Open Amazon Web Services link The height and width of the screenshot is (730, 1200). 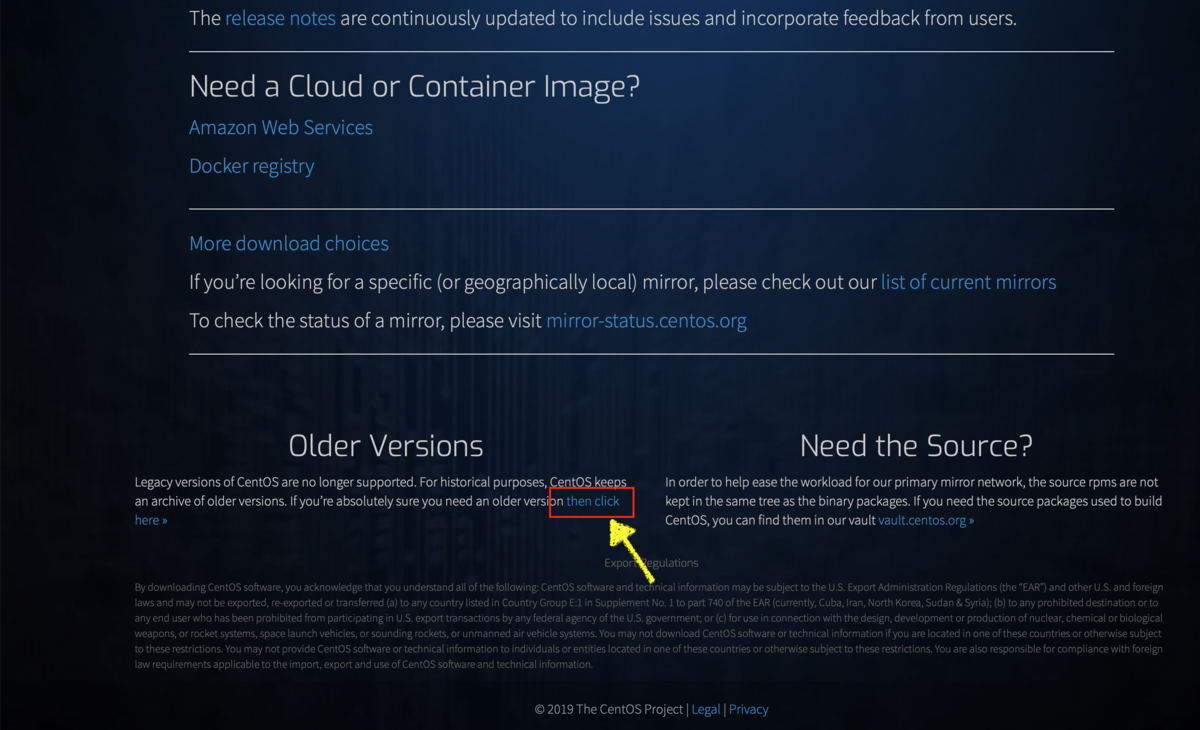(x=281, y=128)
